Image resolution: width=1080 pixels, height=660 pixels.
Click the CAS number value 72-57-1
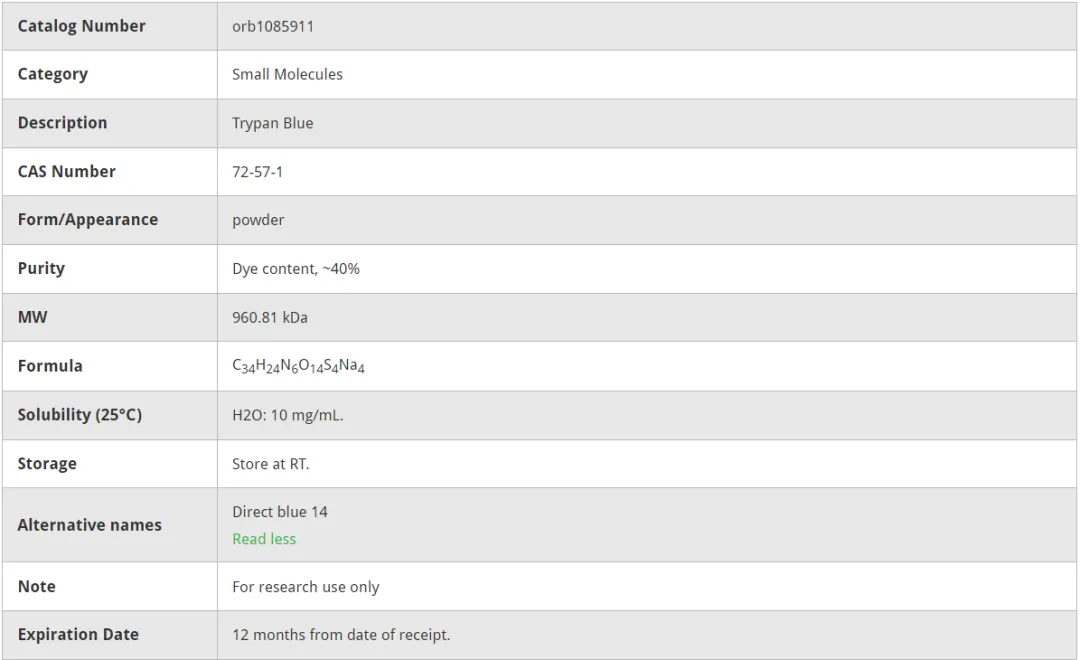coord(257,172)
